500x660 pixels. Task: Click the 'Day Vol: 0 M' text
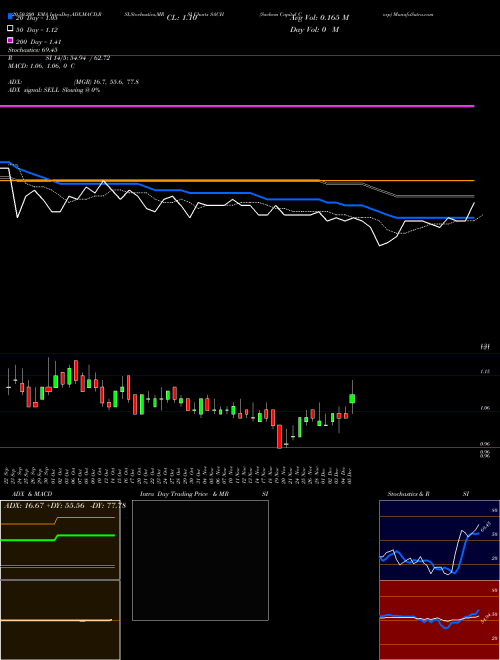[314, 29]
